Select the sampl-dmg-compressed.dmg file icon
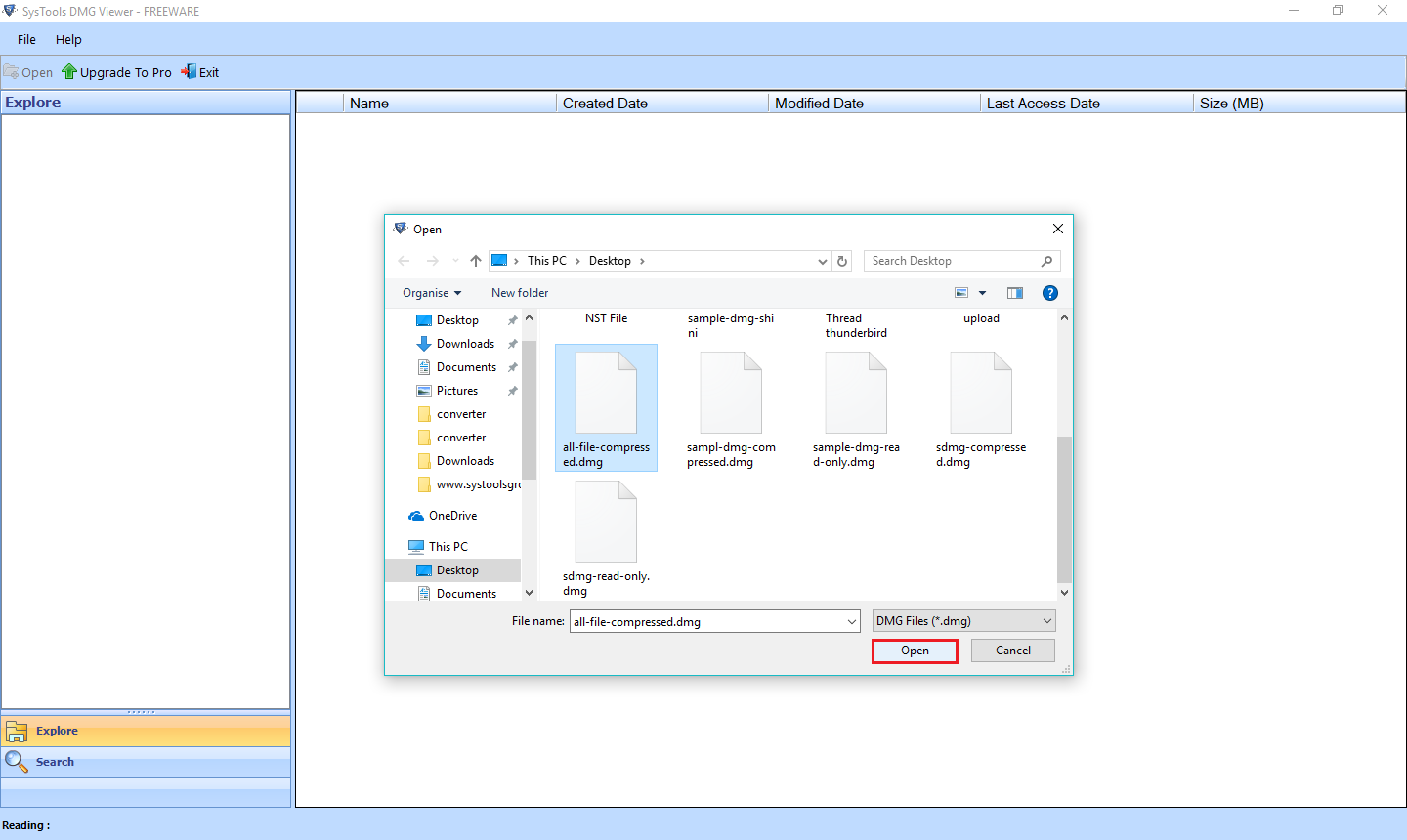Viewport: 1407px width, 840px height. click(x=731, y=394)
